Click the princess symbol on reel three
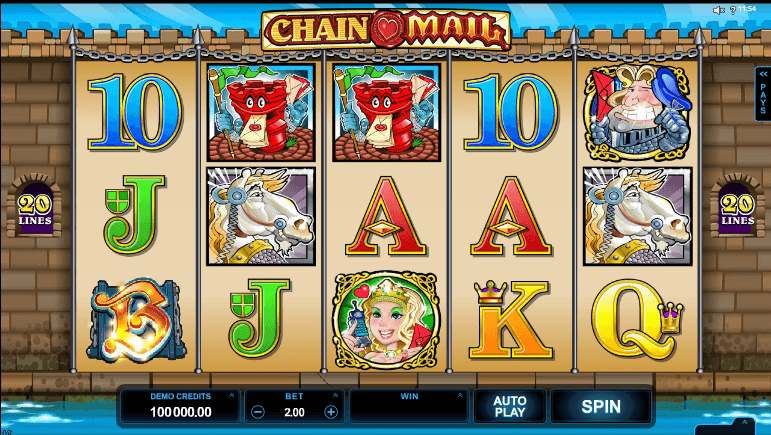The height and width of the screenshot is (435, 771). pyautogui.click(x=386, y=320)
